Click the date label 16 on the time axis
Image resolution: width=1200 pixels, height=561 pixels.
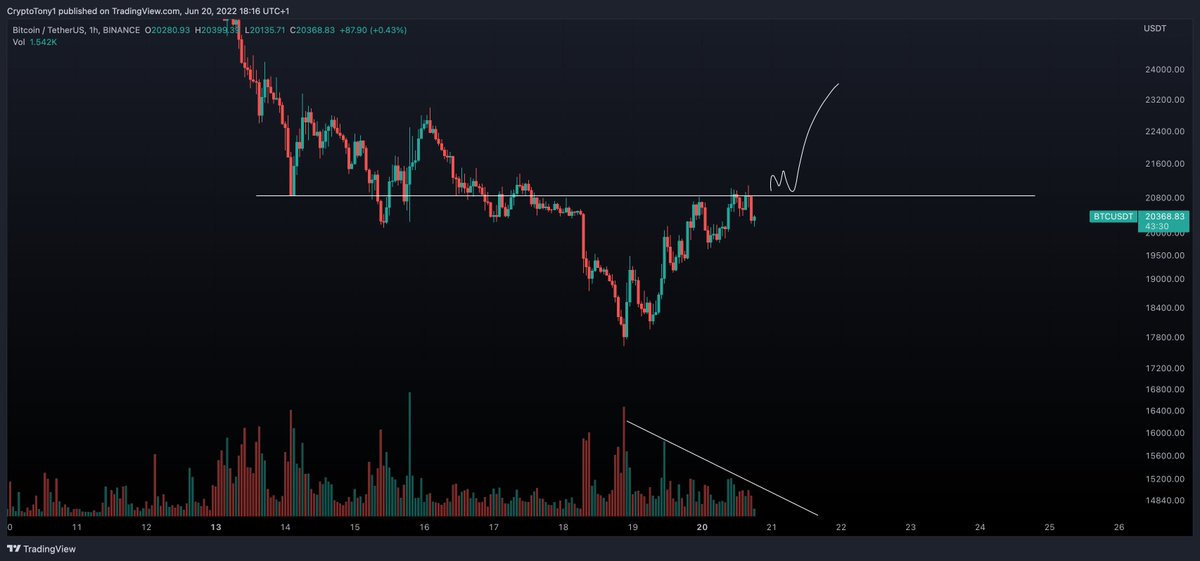[424, 527]
